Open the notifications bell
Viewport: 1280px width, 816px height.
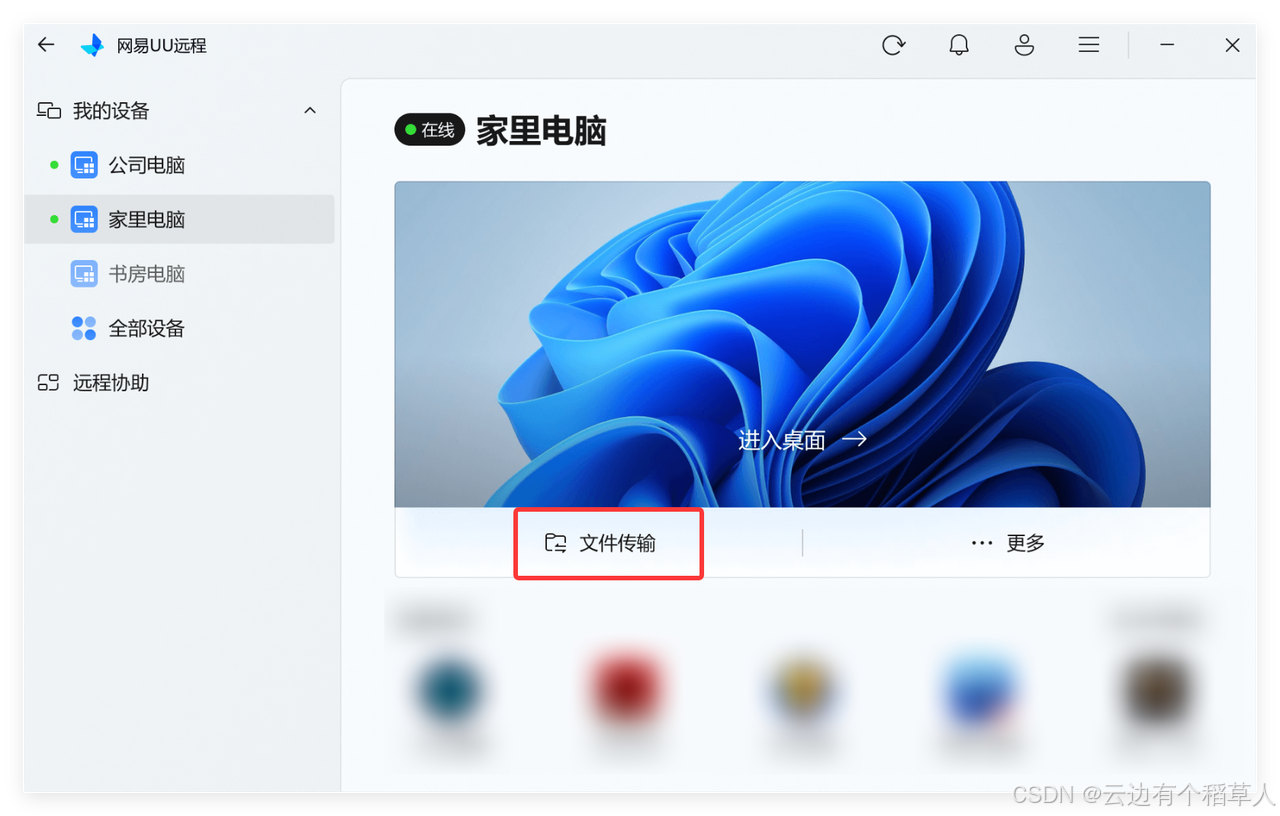[959, 45]
